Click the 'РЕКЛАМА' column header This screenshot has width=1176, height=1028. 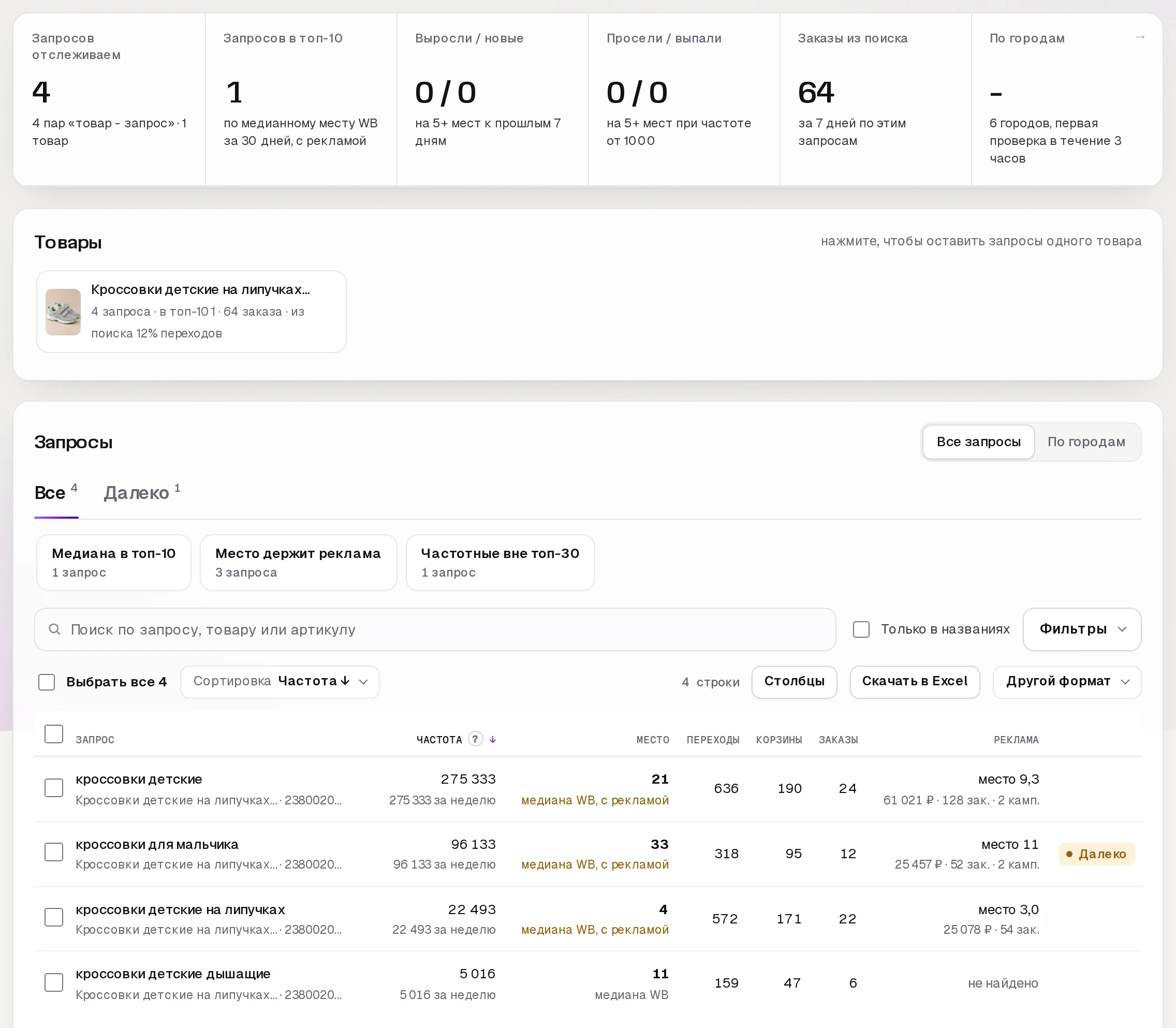(x=1016, y=740)
